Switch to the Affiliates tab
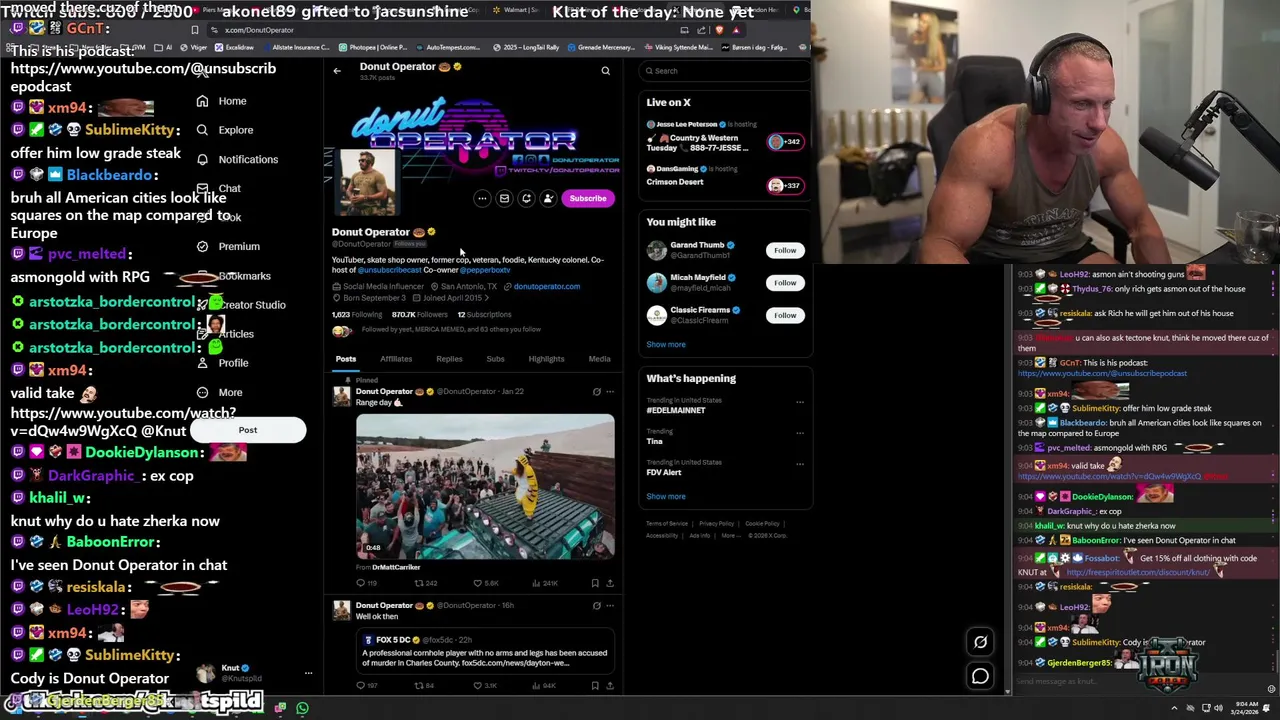The image size is (1280, 720). [396, 359]
